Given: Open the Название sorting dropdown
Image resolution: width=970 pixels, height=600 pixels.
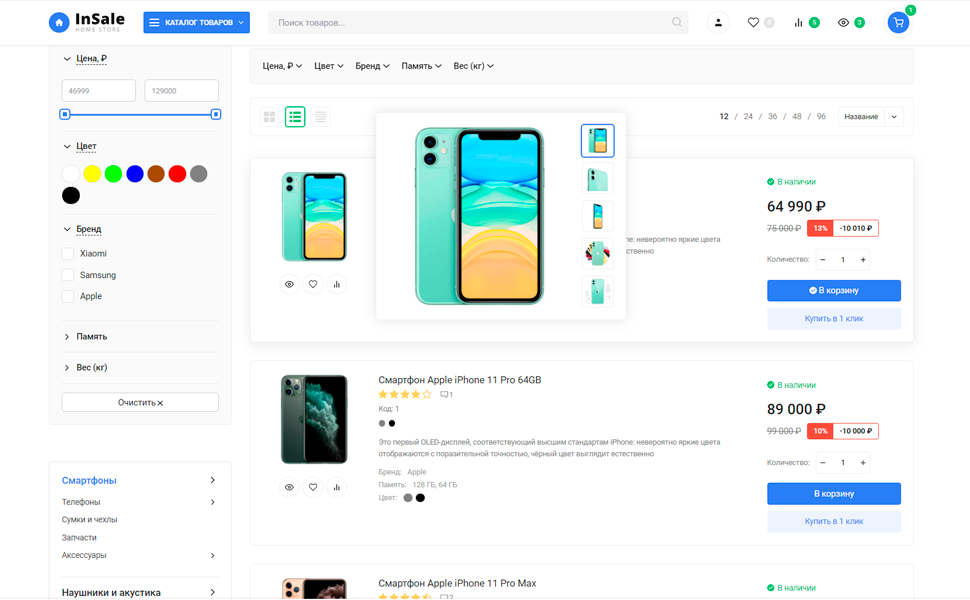Looking at the screenshot, I should [x=870, y=117].
